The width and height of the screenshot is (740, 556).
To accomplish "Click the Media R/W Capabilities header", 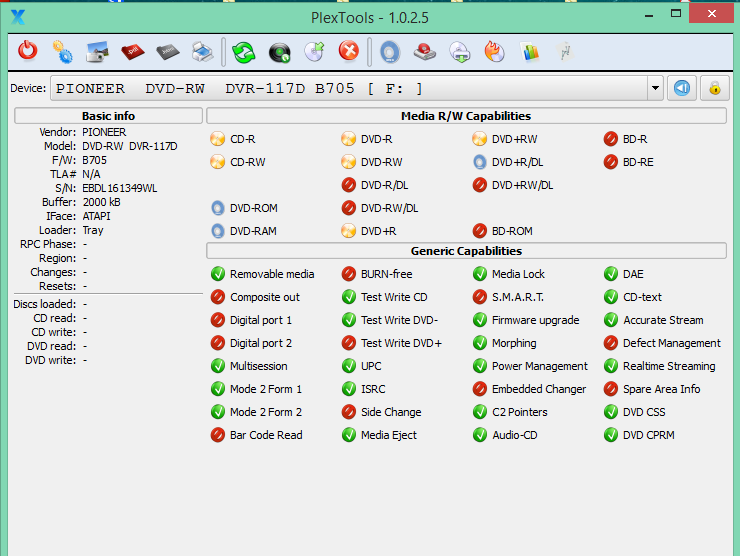I will [x=466, y=116].
